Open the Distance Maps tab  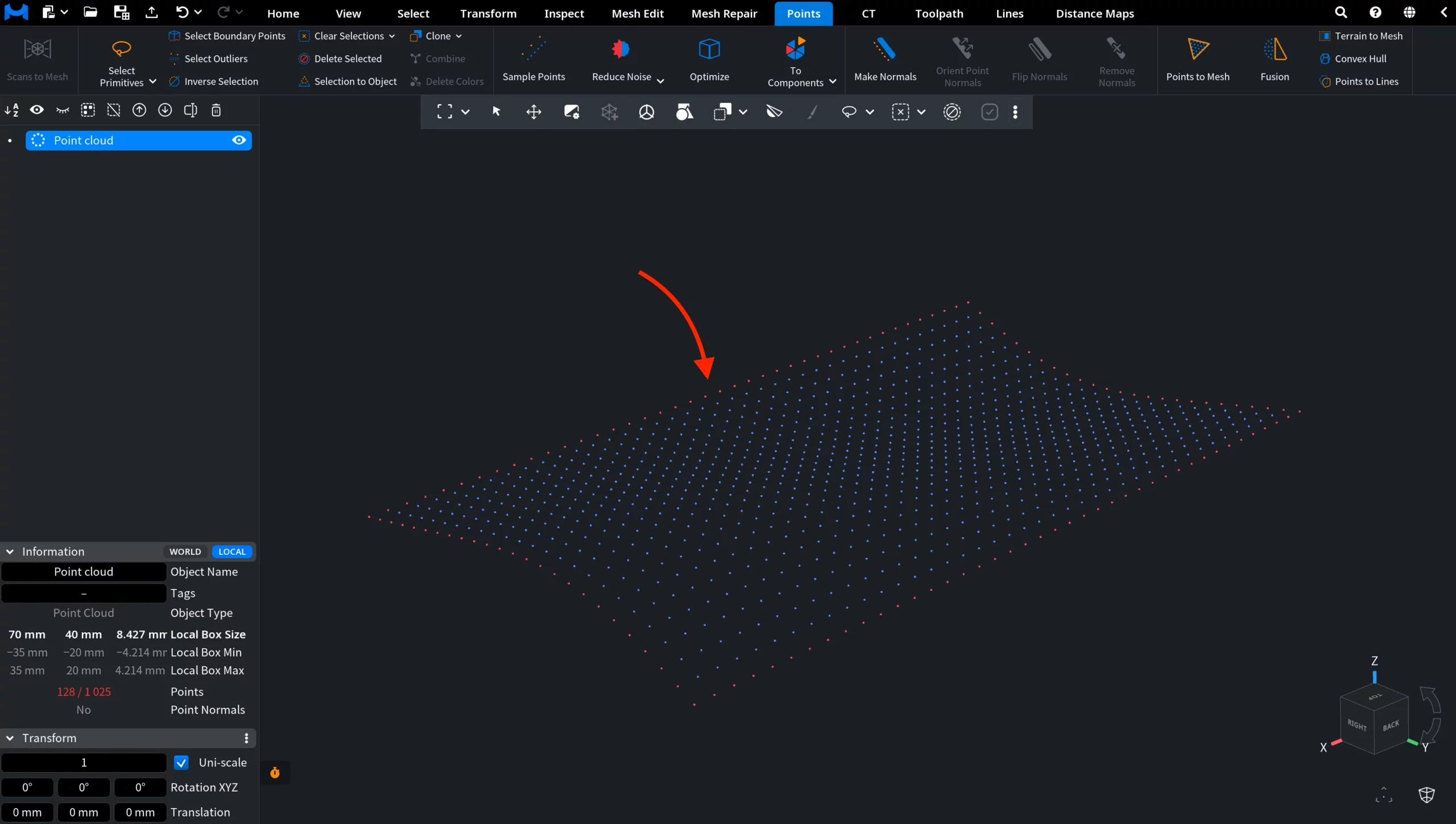coord(1095,13)
